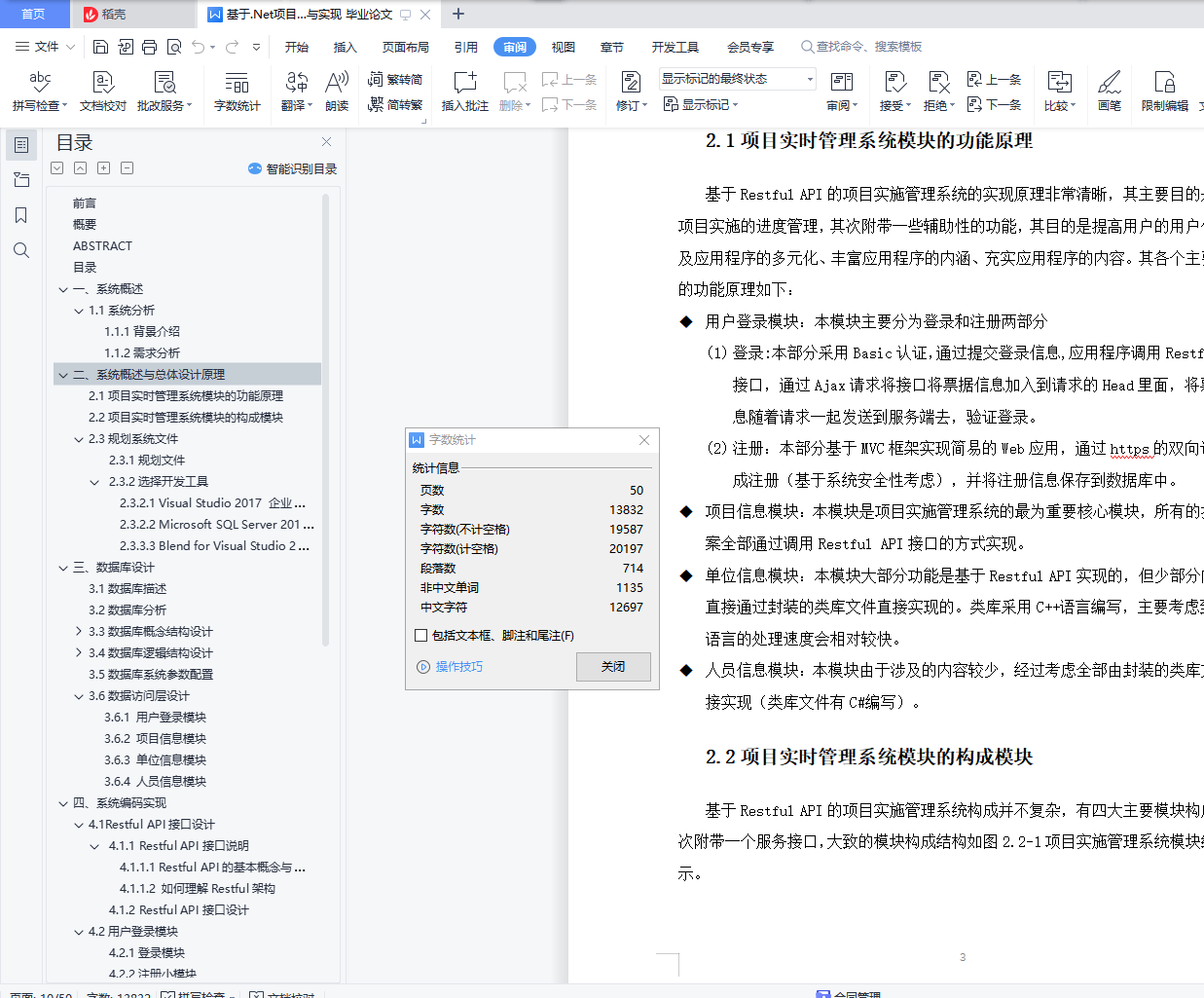Switch to the 首页 home tab
The height and width of the screenshot is (998, 1204).
33,14
